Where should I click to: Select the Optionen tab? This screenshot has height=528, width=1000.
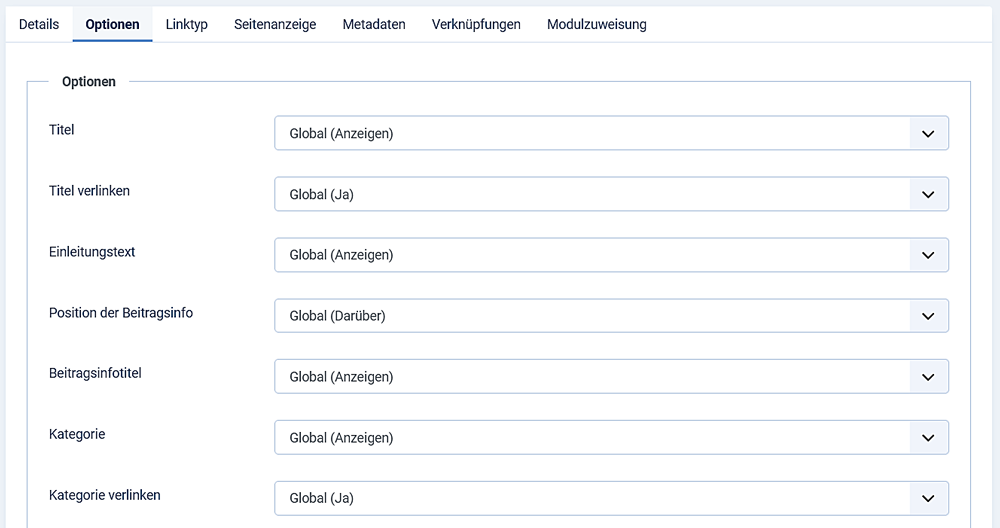(x=112, y=24)
